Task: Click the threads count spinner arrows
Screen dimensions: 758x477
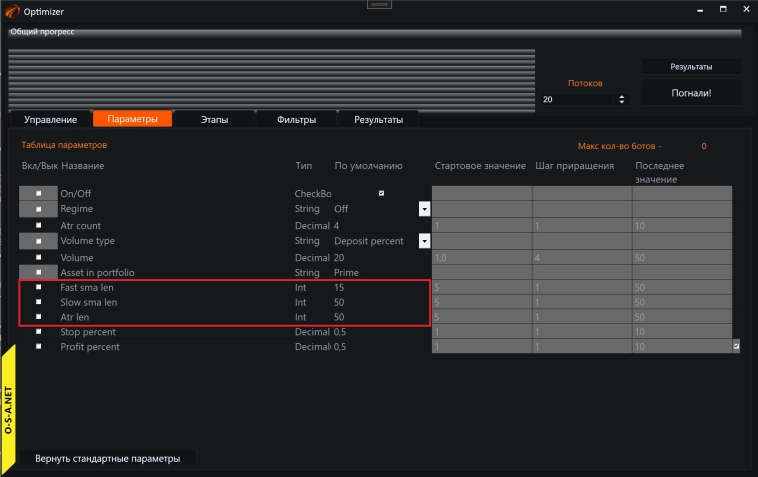Action: pos(622,100)
